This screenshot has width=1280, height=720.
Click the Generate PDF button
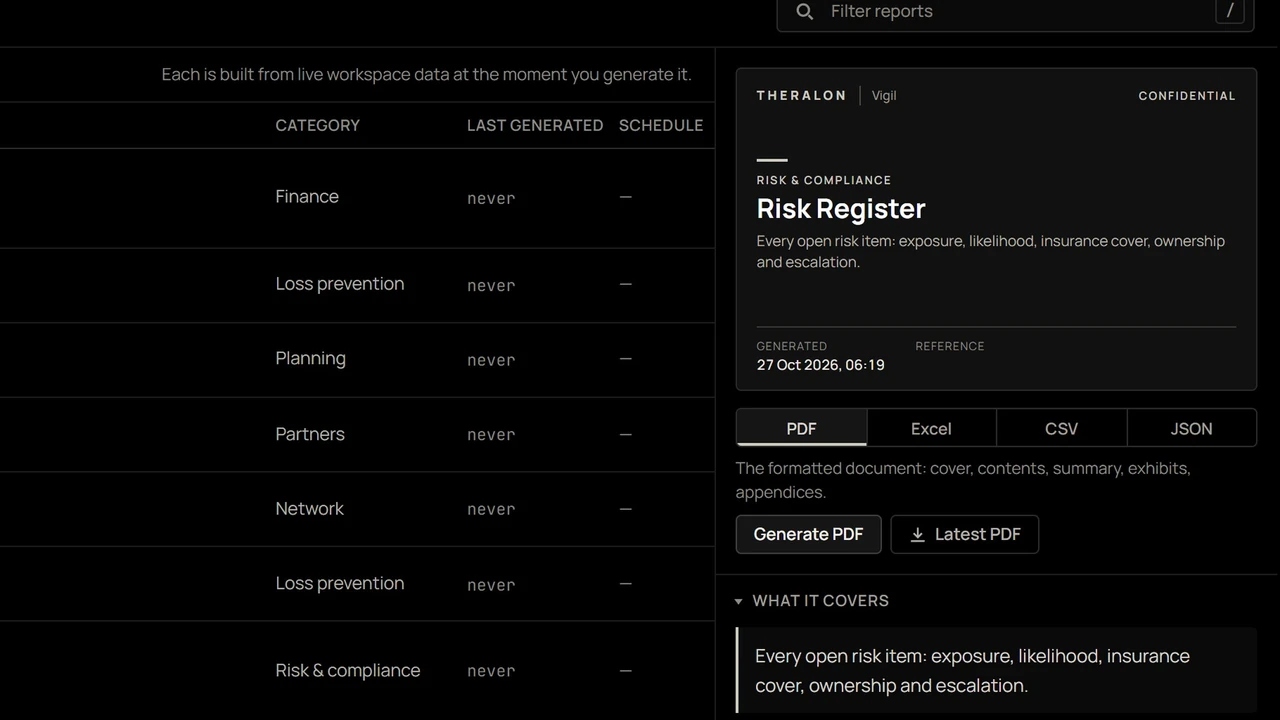click(x=808, y=534)
